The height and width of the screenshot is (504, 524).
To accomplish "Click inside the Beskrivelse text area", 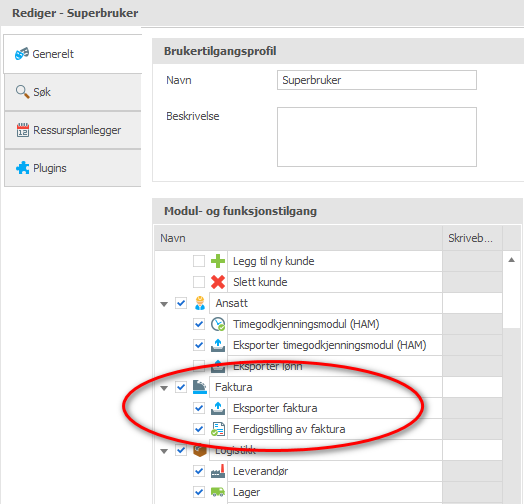I will [377, 137].
